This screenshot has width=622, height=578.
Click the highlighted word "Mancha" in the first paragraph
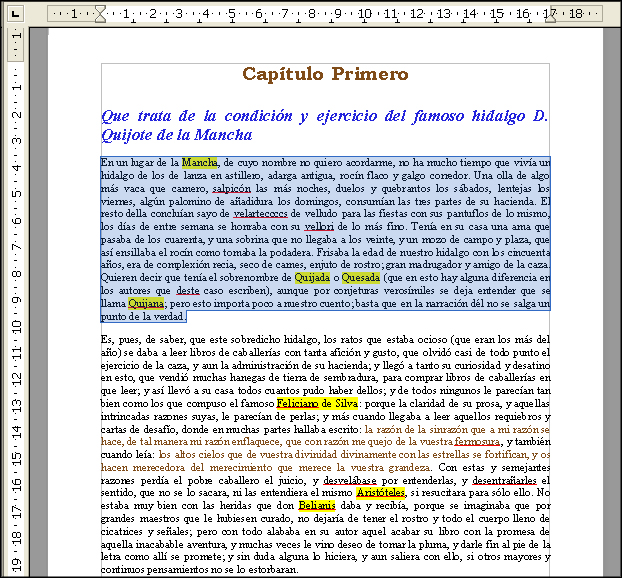pos(200,163)
